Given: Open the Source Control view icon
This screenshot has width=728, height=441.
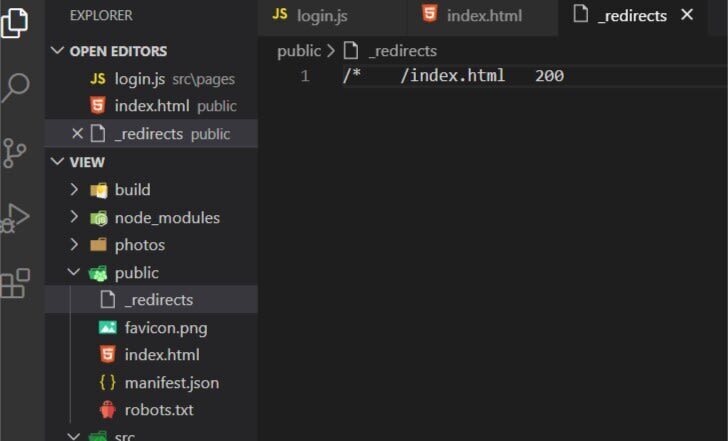Looking at the screenshot, I should pyautogui.click(x=15, y=153).
